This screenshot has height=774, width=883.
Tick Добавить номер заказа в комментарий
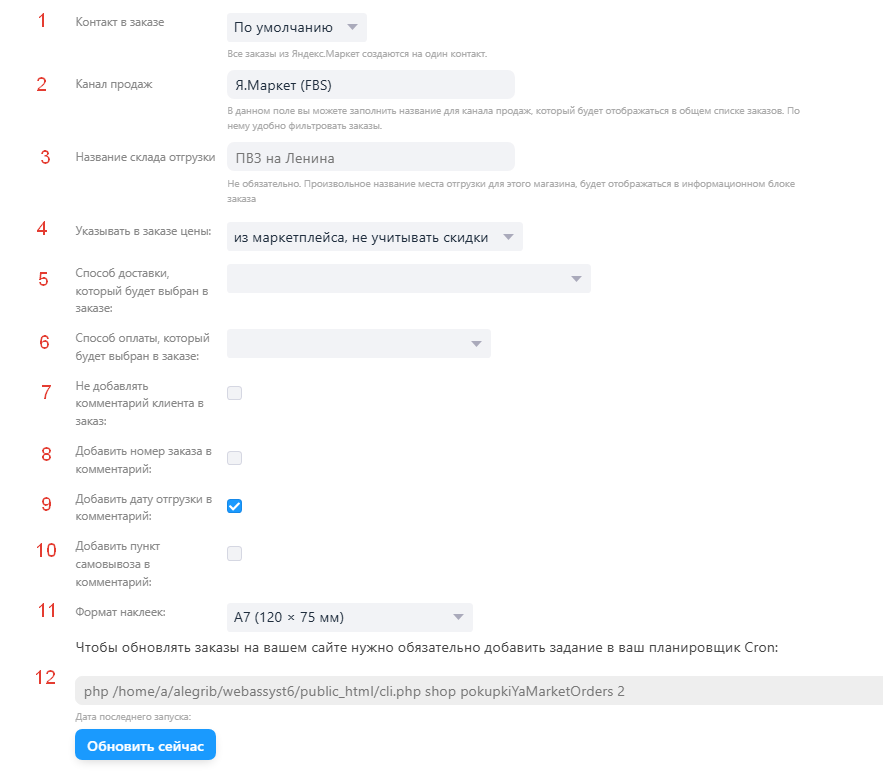point(234,458)
